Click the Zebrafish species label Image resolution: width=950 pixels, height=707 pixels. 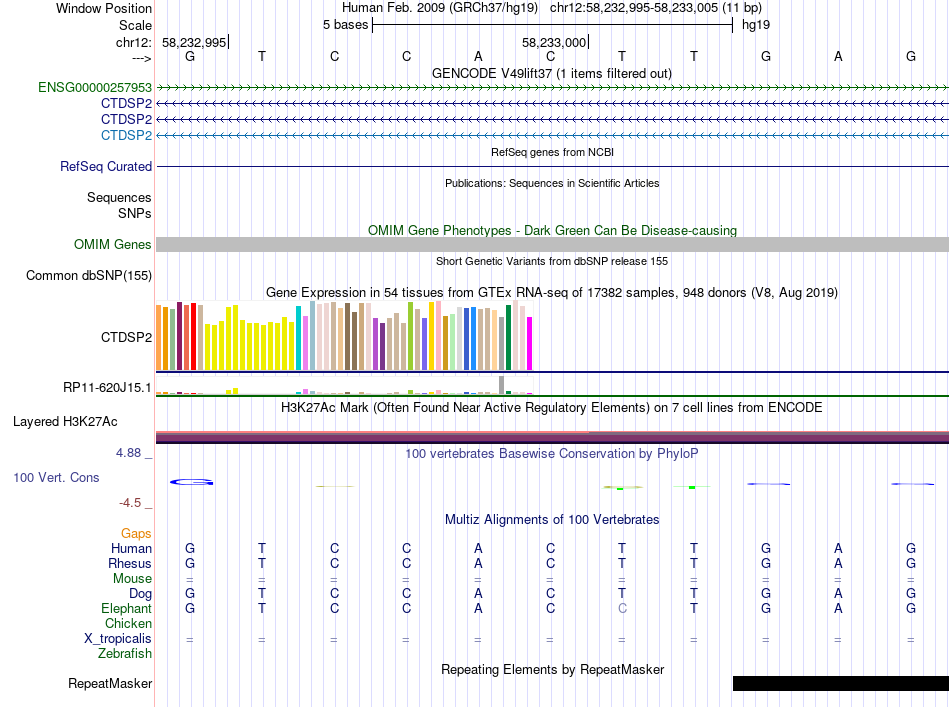[x=125, y=654]
